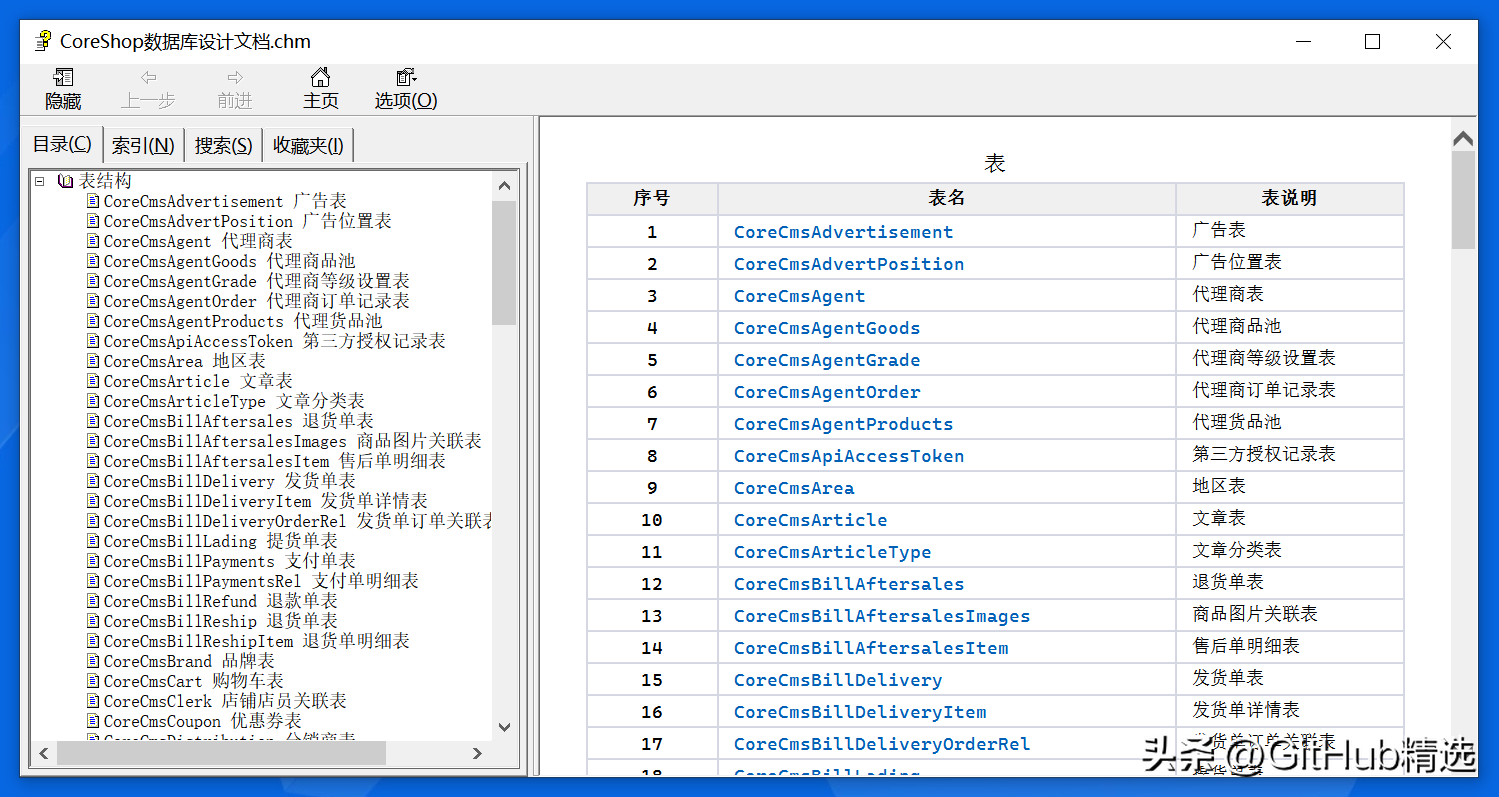The image size is (1499, 797).
Task: Open the CoreCmsBillAftersalesImages table link
Action: 882,616
